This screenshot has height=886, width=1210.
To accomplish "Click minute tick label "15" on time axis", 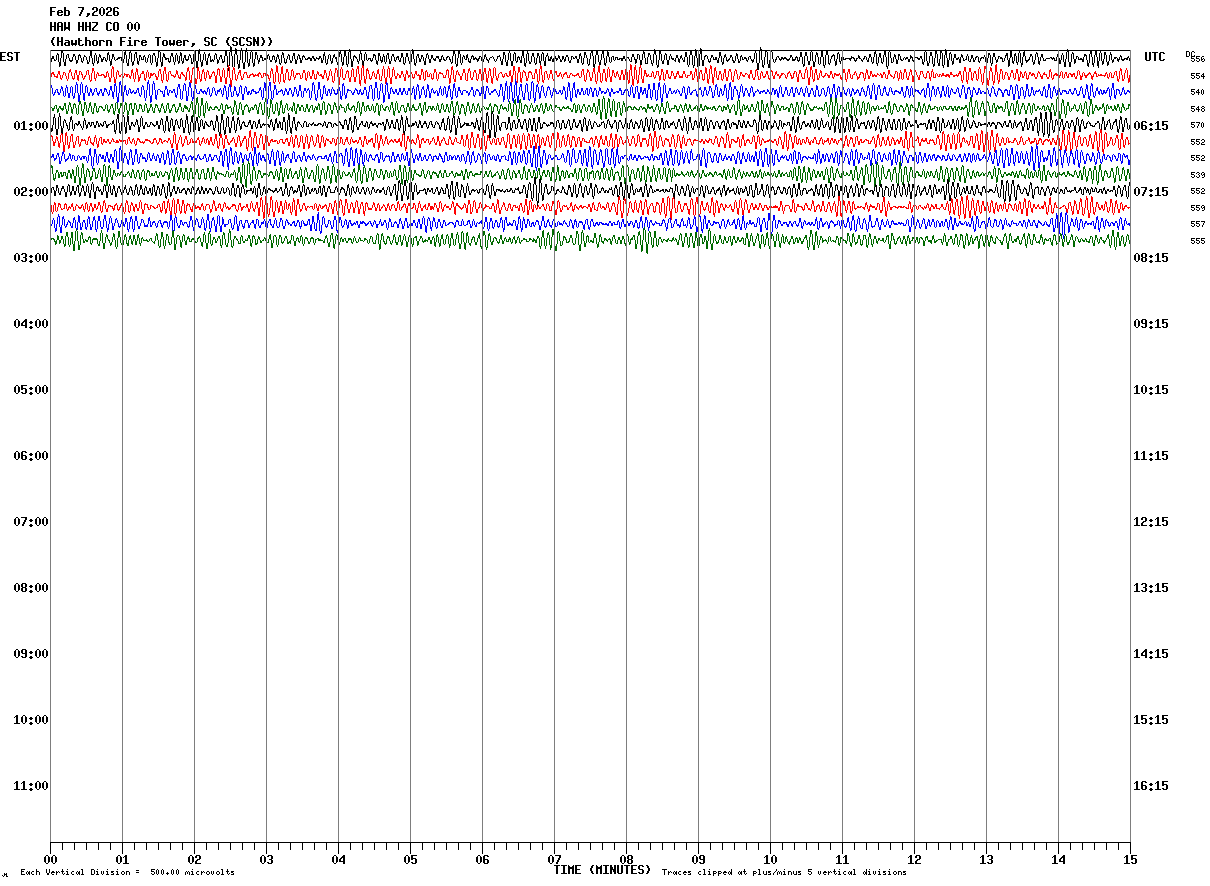I will click(x=1130, y=859).
